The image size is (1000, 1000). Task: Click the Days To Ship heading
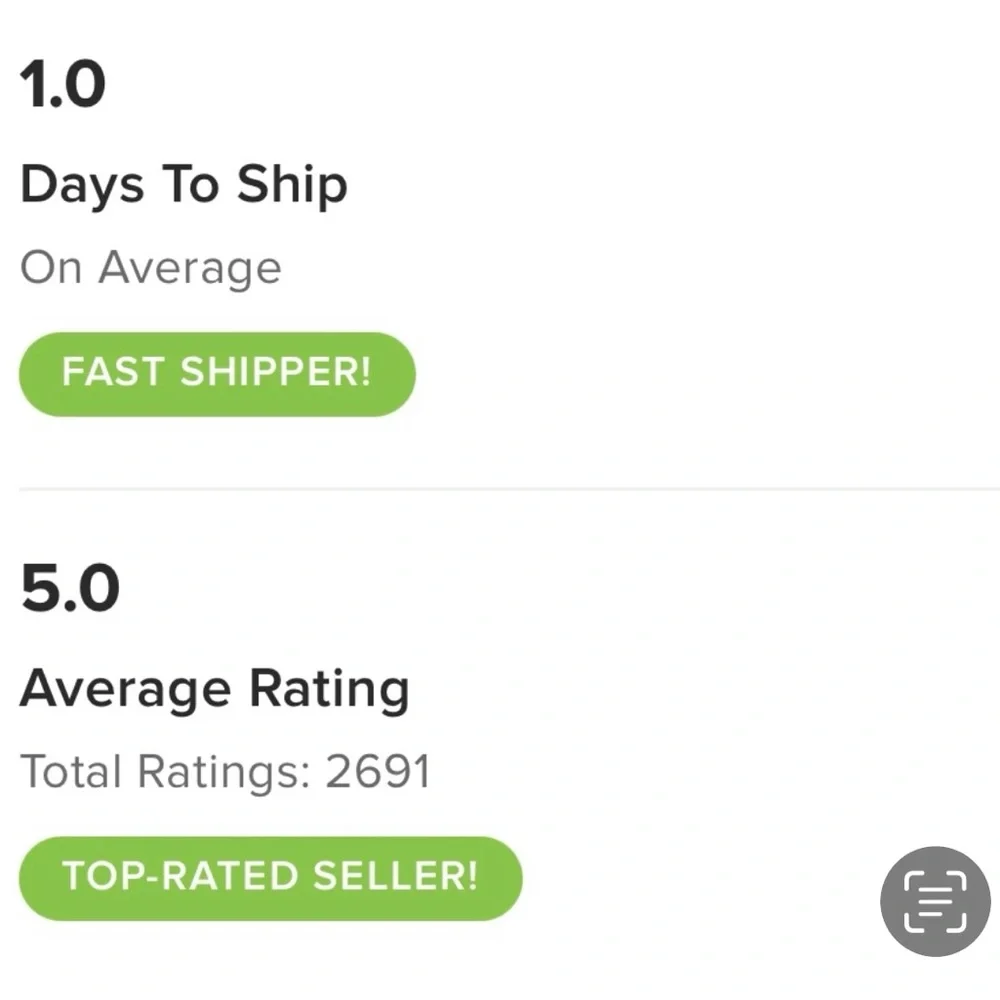183,186
